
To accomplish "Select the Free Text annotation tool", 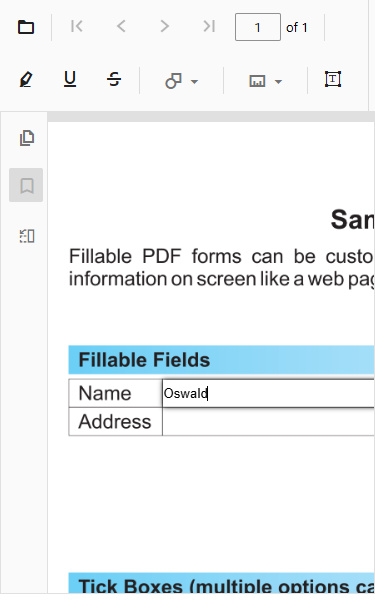I will click(333, 79).
